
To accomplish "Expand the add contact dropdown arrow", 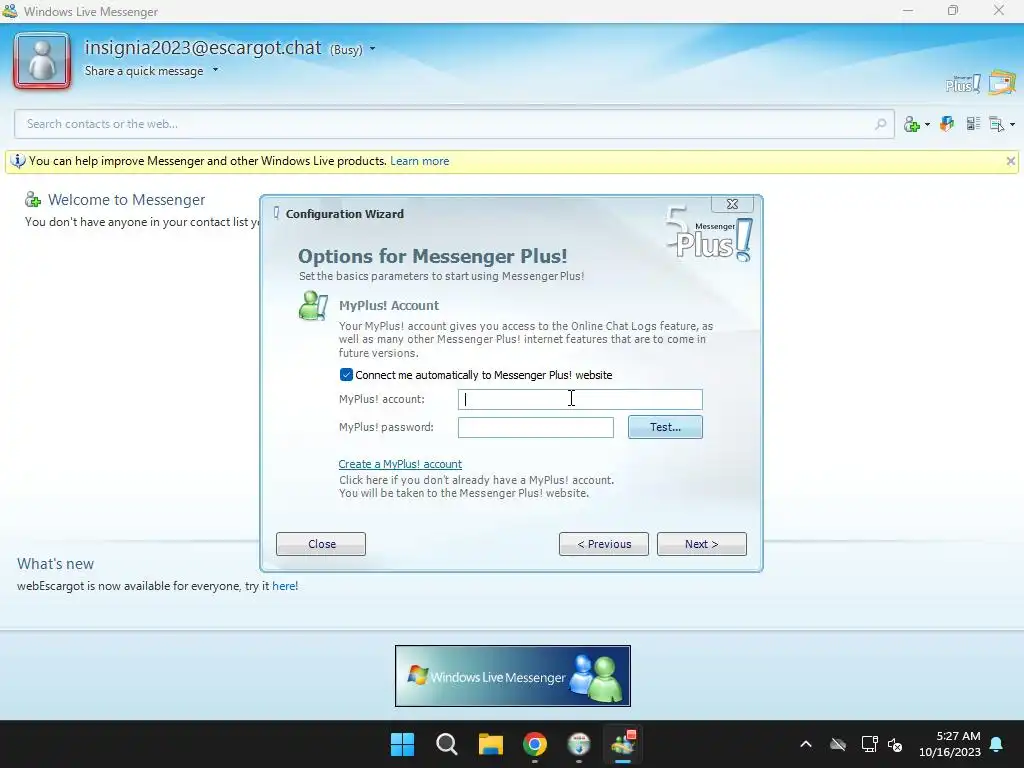I will tap(927, 125).
